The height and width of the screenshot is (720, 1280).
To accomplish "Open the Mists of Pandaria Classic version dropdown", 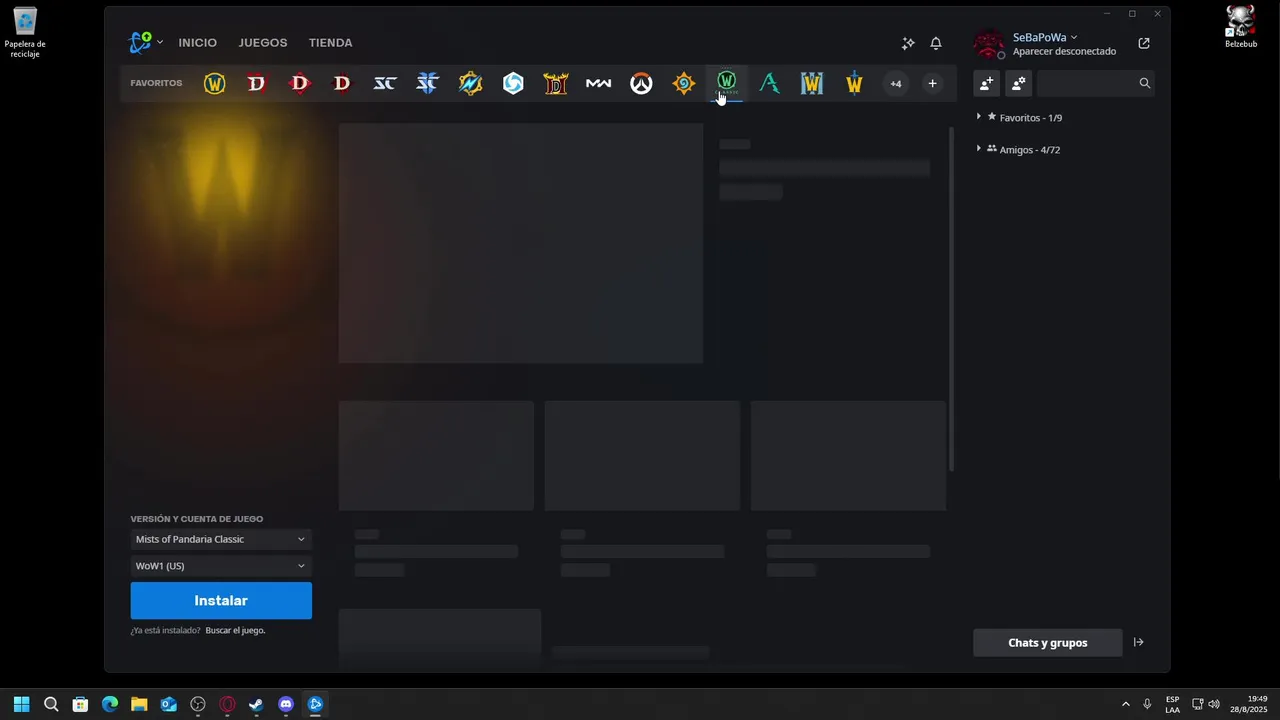I will pos(221,539).
